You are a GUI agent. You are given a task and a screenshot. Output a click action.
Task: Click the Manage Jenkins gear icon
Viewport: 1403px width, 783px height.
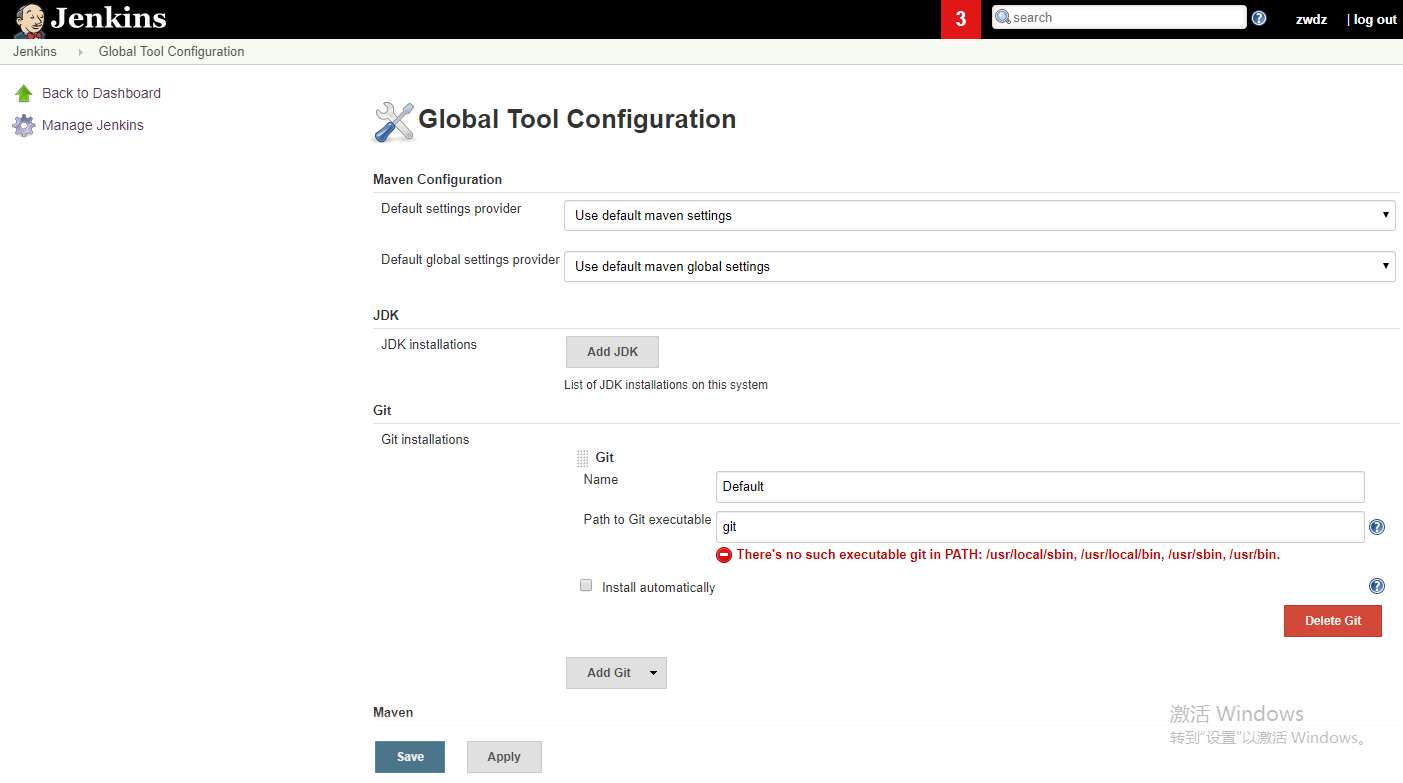pos(24,125)
